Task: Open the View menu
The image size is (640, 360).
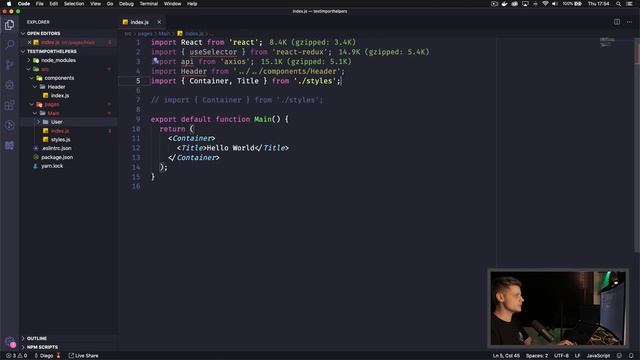Action: point(96,4)
